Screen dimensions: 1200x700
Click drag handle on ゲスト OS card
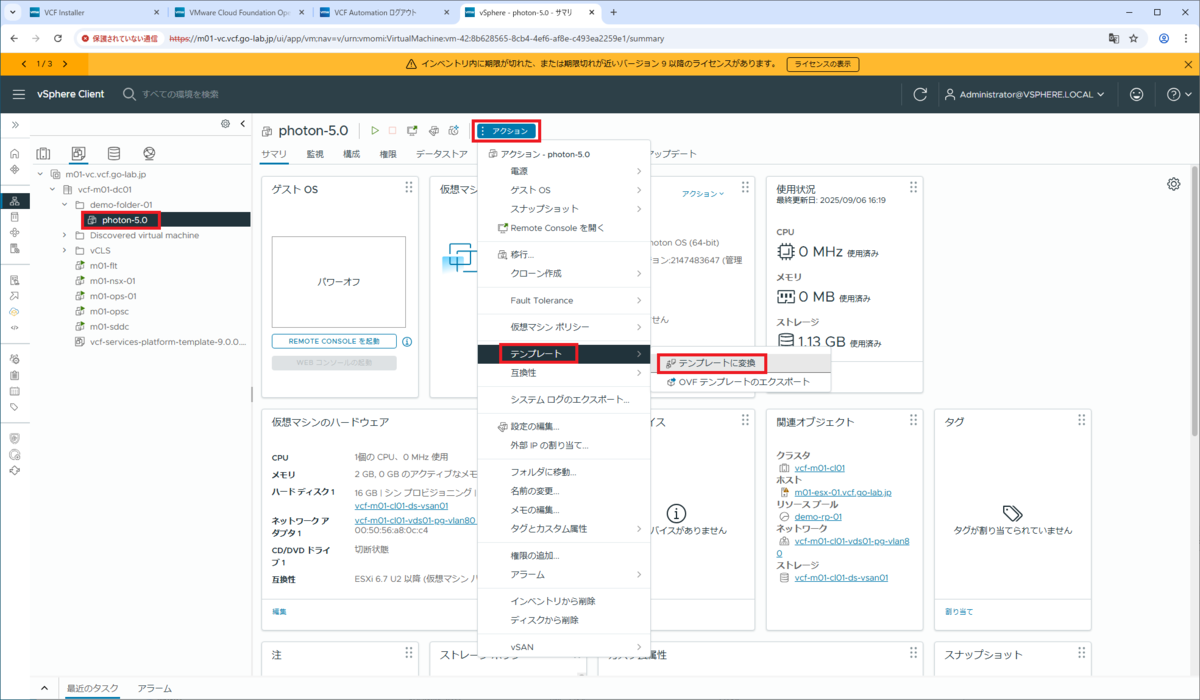point(408,188)
